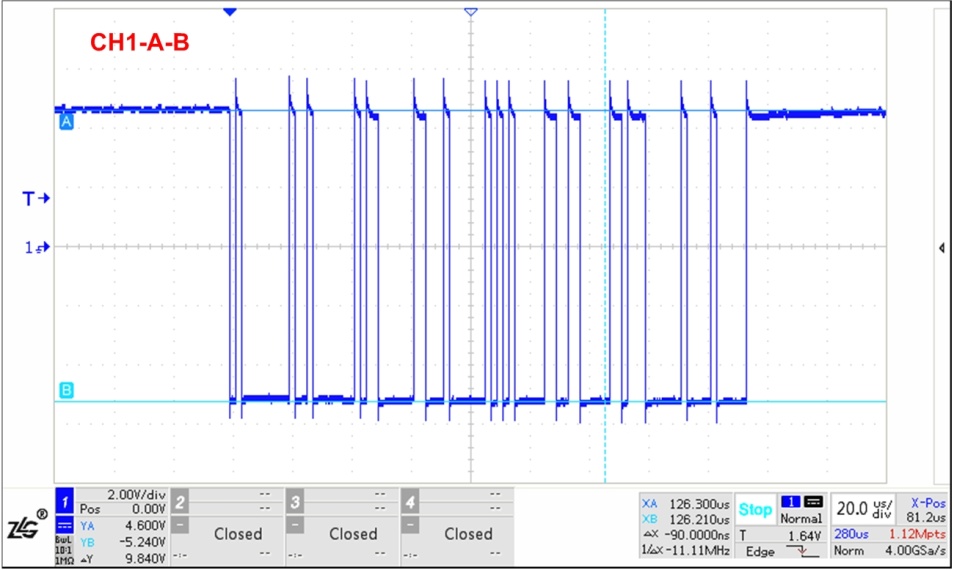Toggle channel 4 Closed state

[x=468, y=534]
